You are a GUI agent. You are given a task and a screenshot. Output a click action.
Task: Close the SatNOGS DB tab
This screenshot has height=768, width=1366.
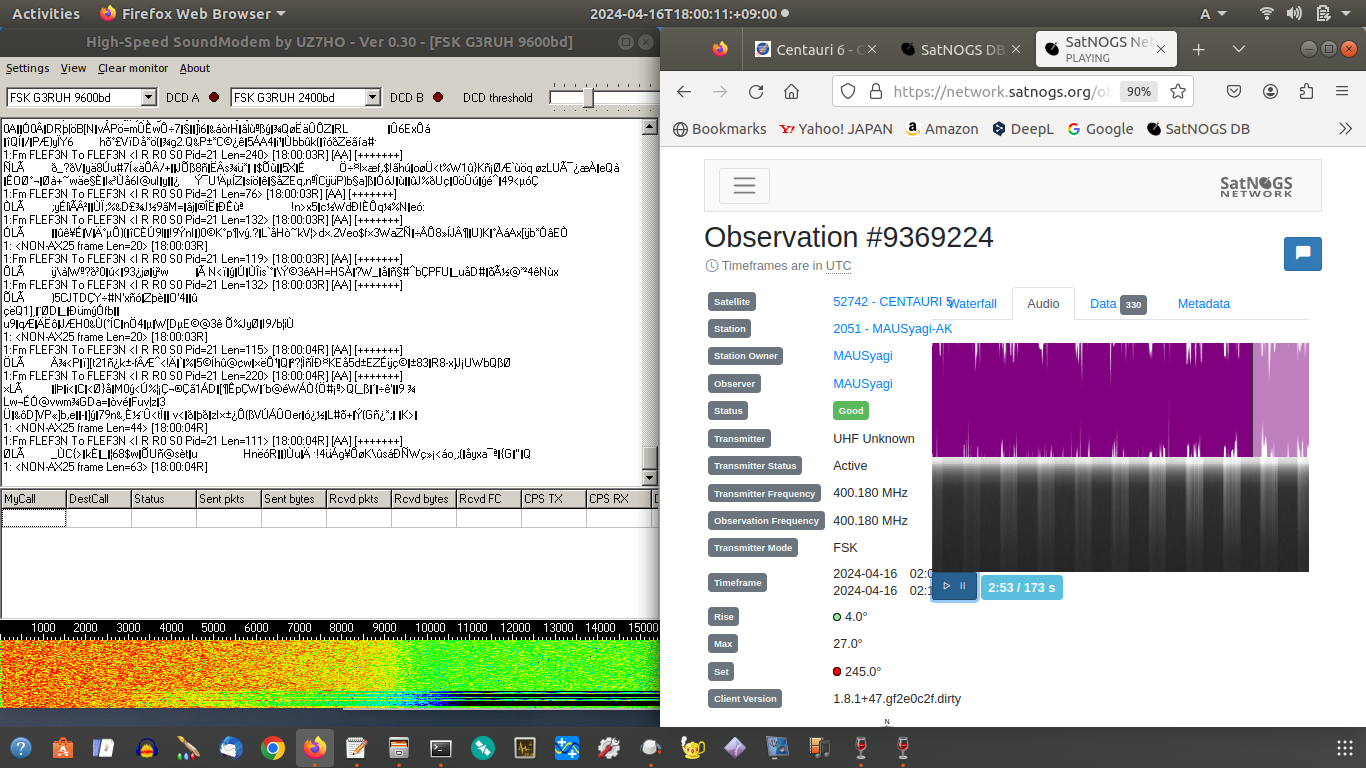click(x=1015, y=49)
